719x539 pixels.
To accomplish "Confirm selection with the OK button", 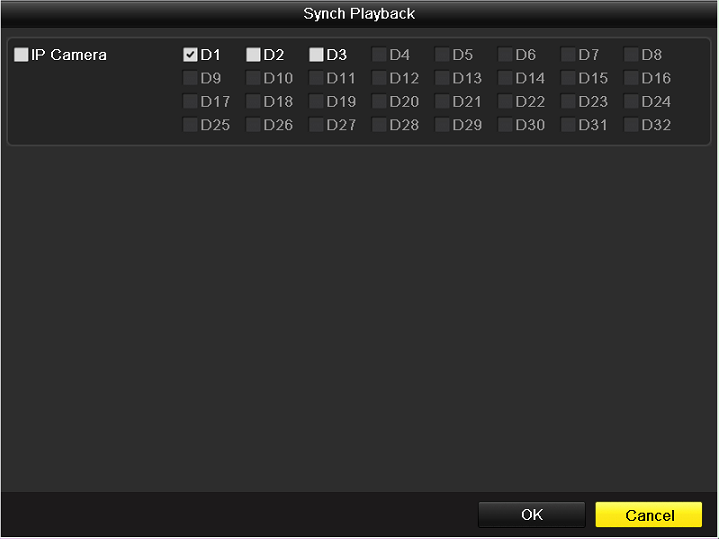I will click(532, 515).
